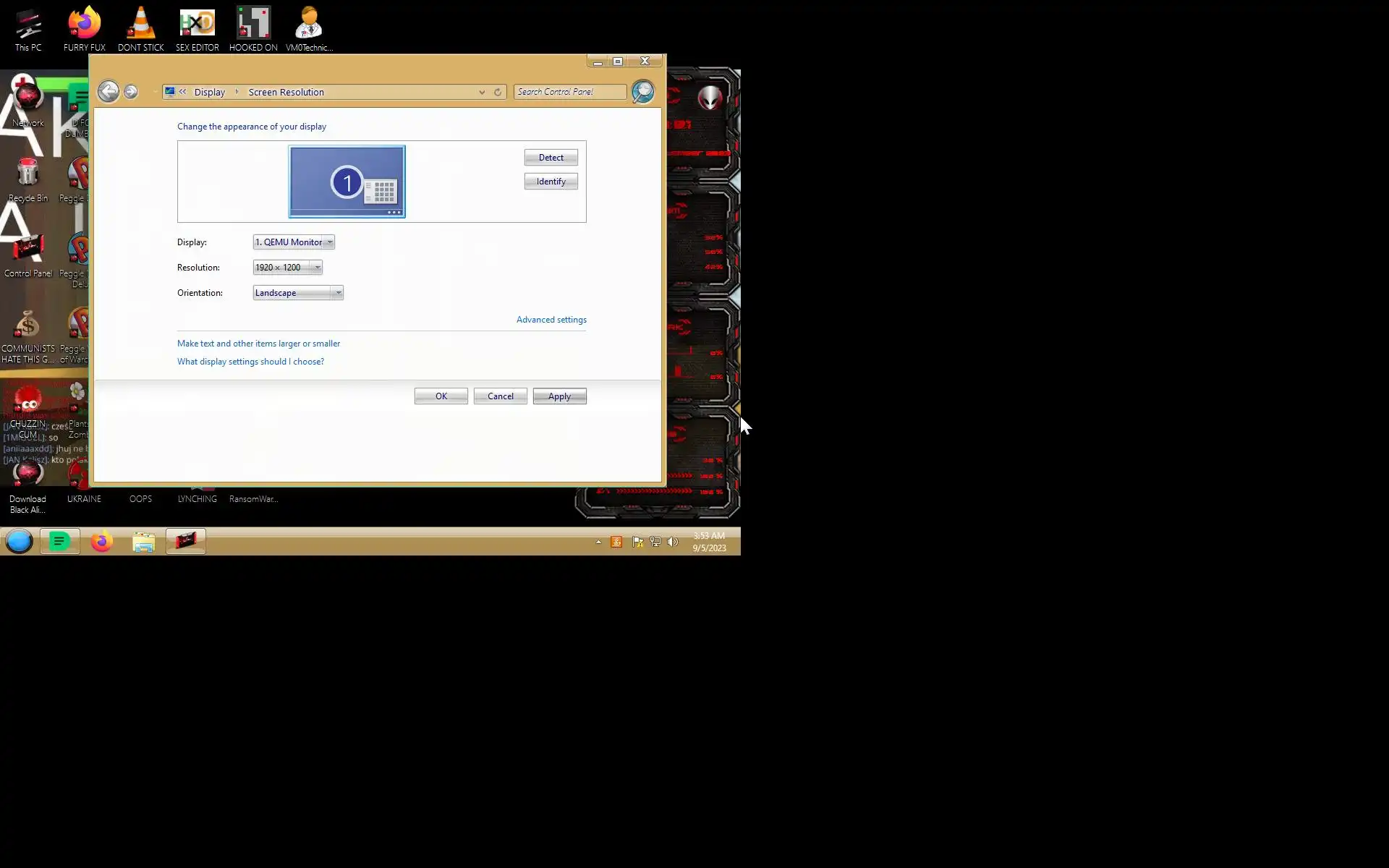Screen dimensions: 1389x868
Task: Click the Display breadcrumb item
Action: tap(210, 93)
